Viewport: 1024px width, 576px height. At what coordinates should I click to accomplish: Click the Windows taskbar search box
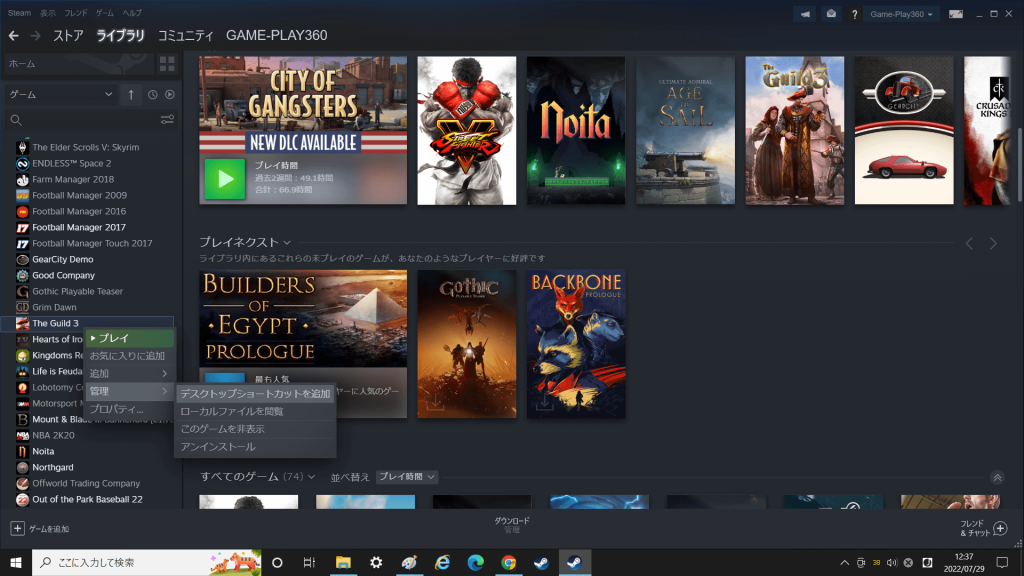(x=147, y=562)
